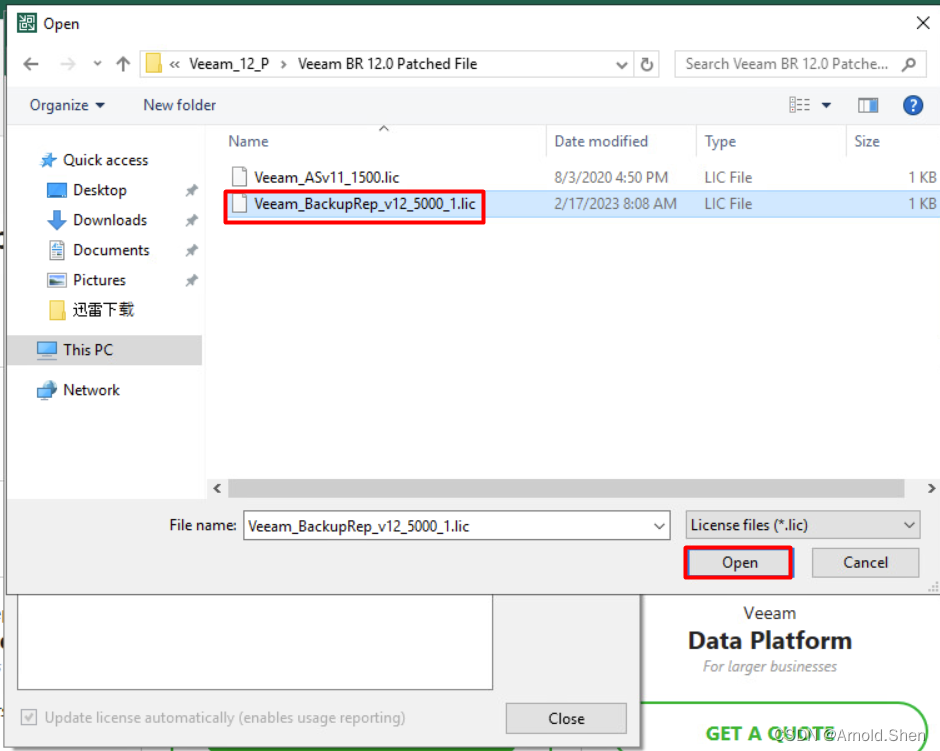940x751 pixels.
Task: Open Downloads in the navigation pane
Action: 97,220
